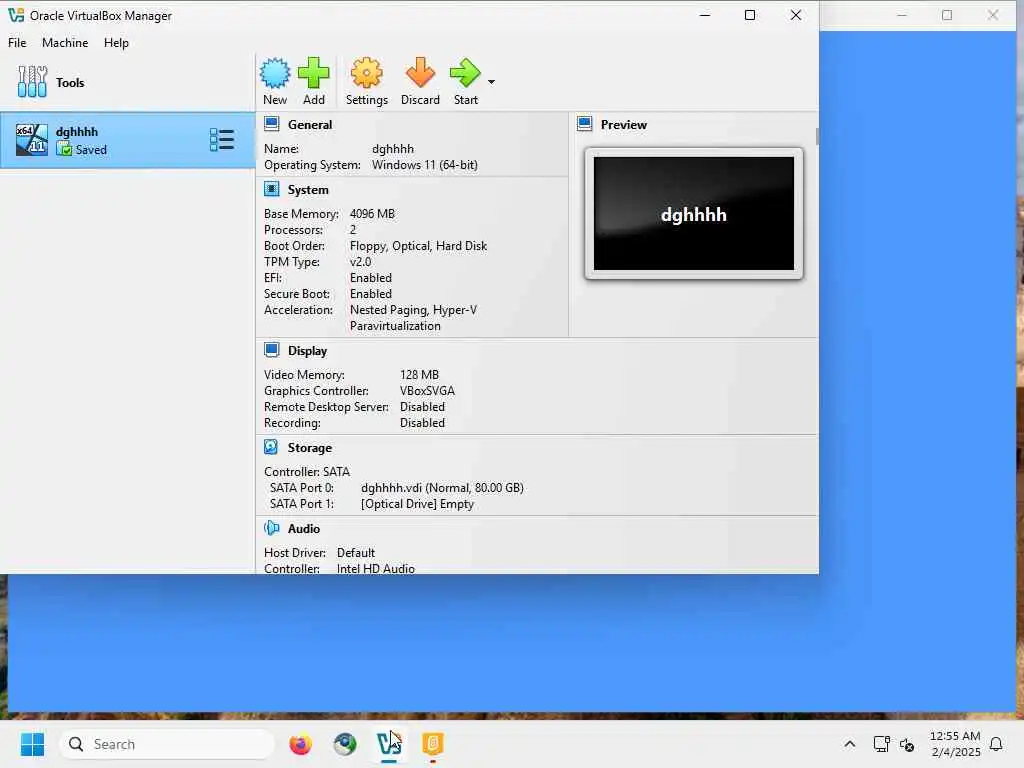Image resolution: width=1024 pixels, height=768 pixels.
Task: Open the notifications bell icon
Action: (x=996, y=744)
